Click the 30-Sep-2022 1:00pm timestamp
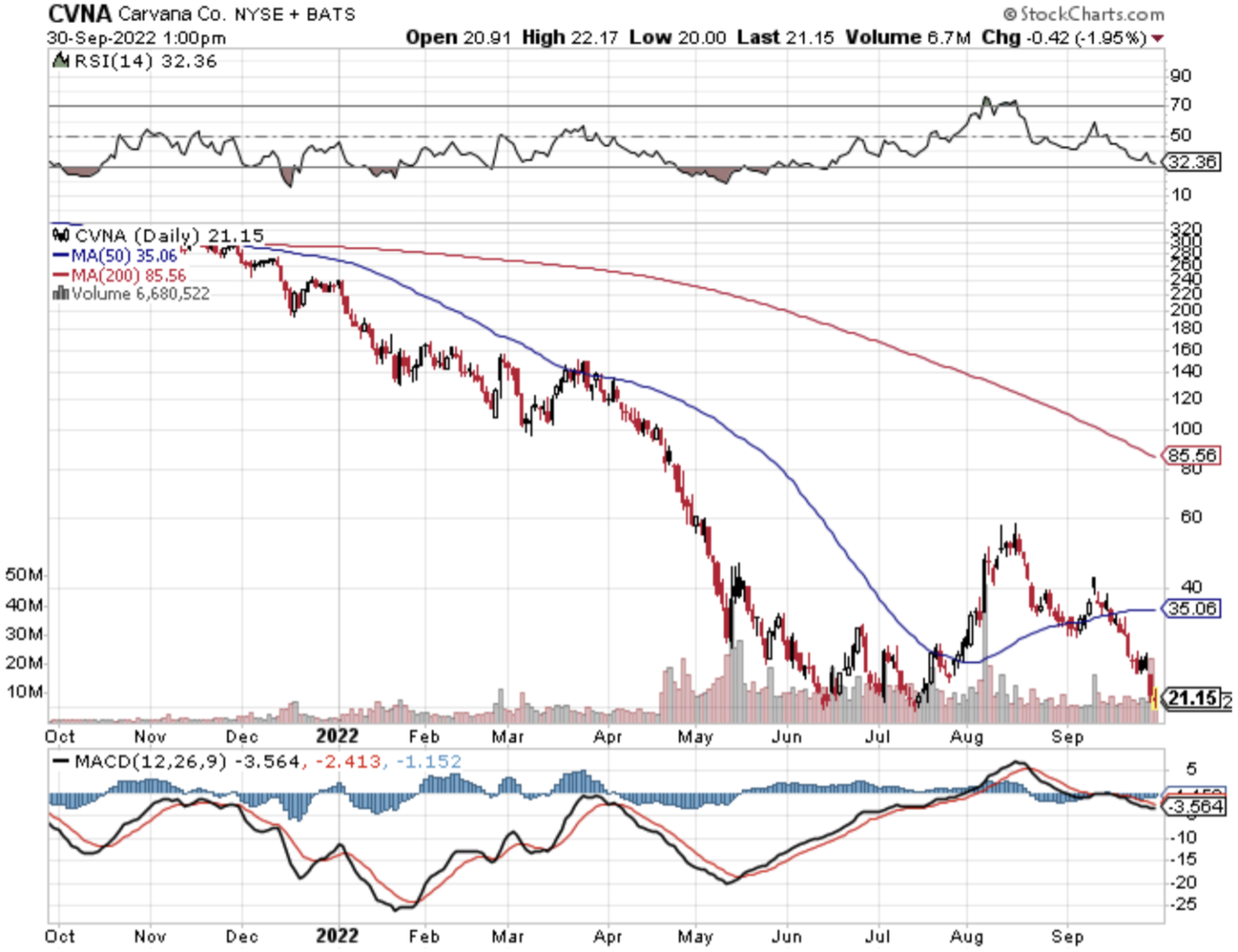Image resolution: width=1238 pixels, height=952 pixels. click(136, 38)
